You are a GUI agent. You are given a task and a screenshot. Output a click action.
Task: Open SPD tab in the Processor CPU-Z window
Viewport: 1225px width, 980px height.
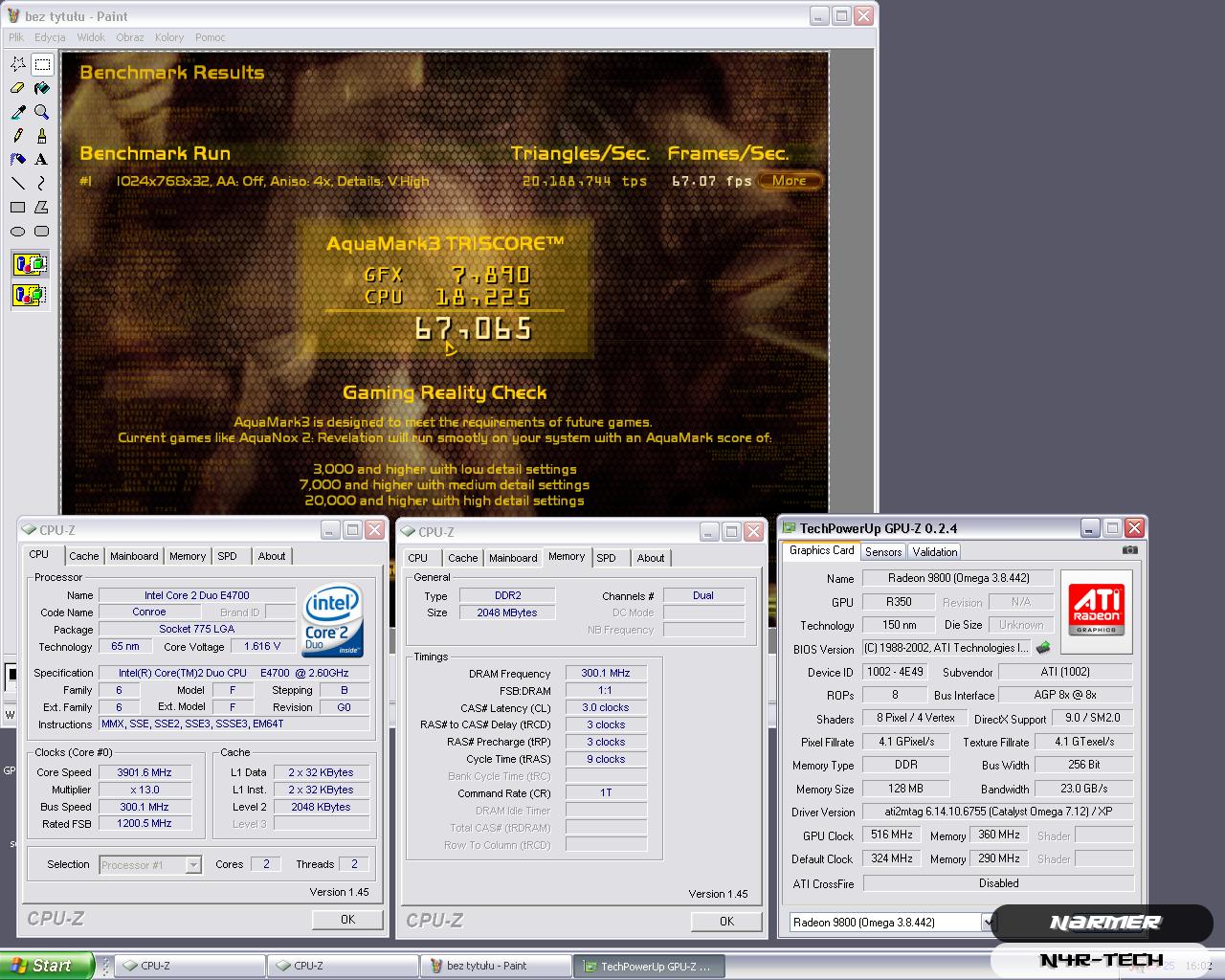(x=227, y=556)
